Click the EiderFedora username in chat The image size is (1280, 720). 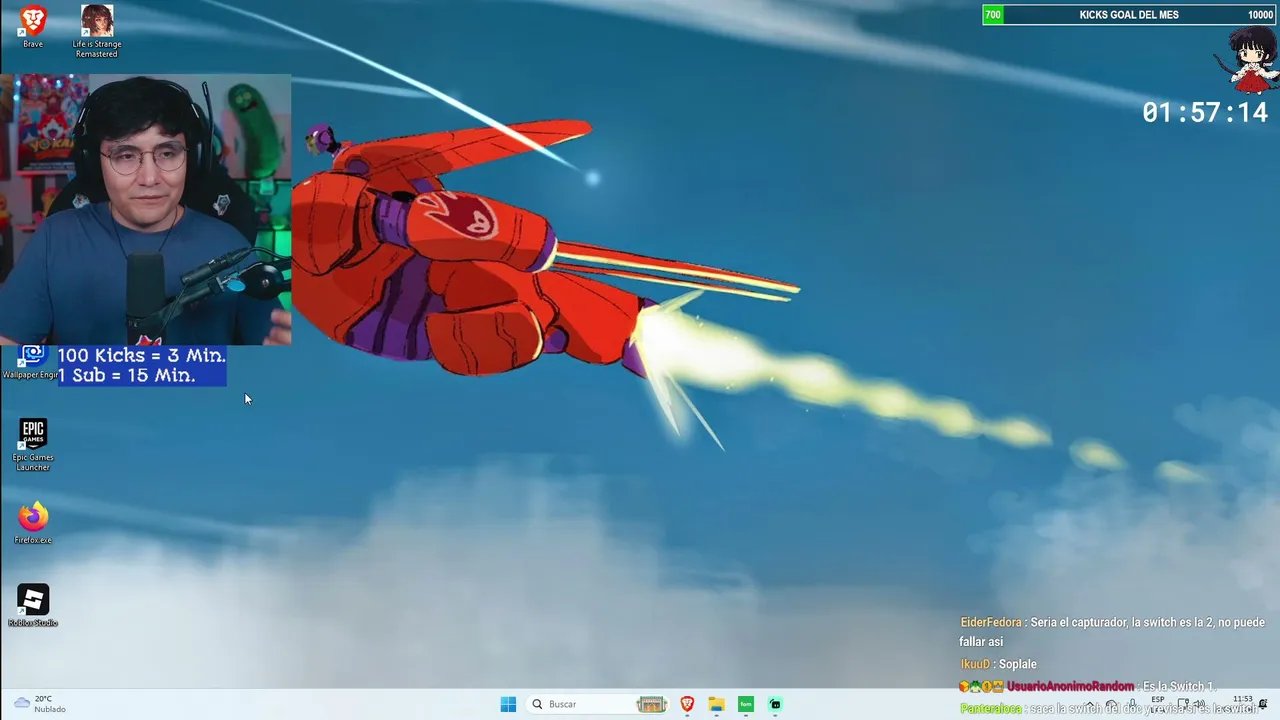991,622
